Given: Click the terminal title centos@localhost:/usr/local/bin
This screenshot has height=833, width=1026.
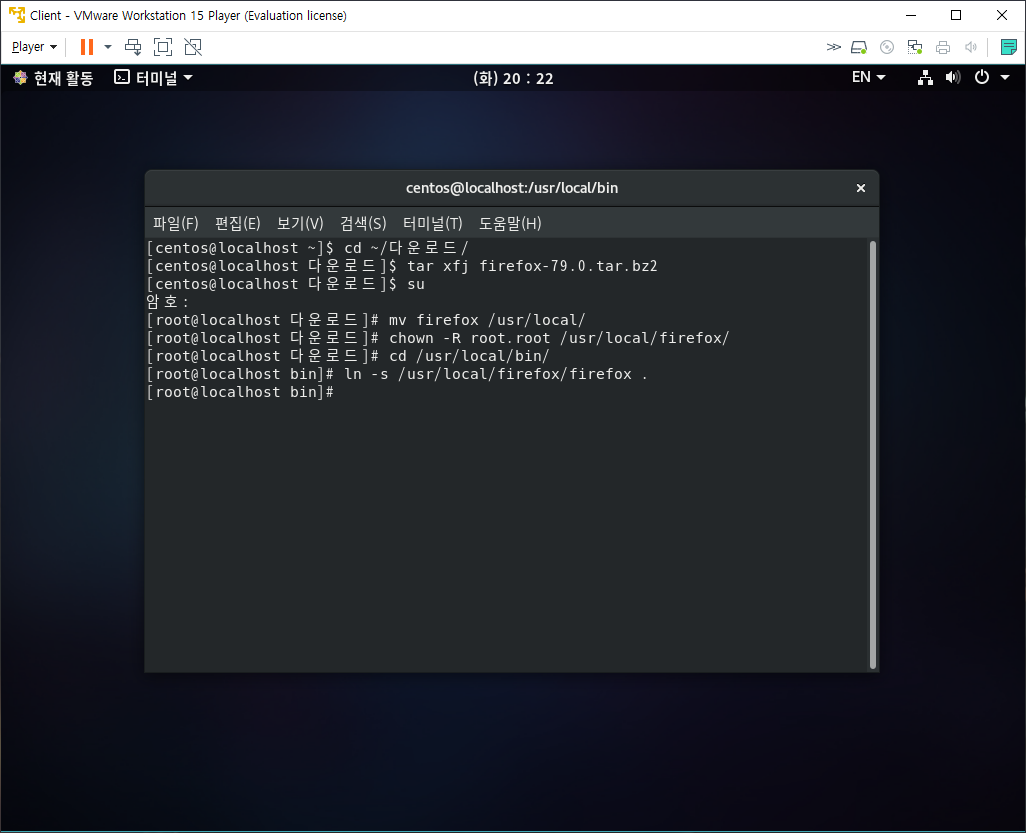Looking at the screenshot, I should tap(512, 188).
